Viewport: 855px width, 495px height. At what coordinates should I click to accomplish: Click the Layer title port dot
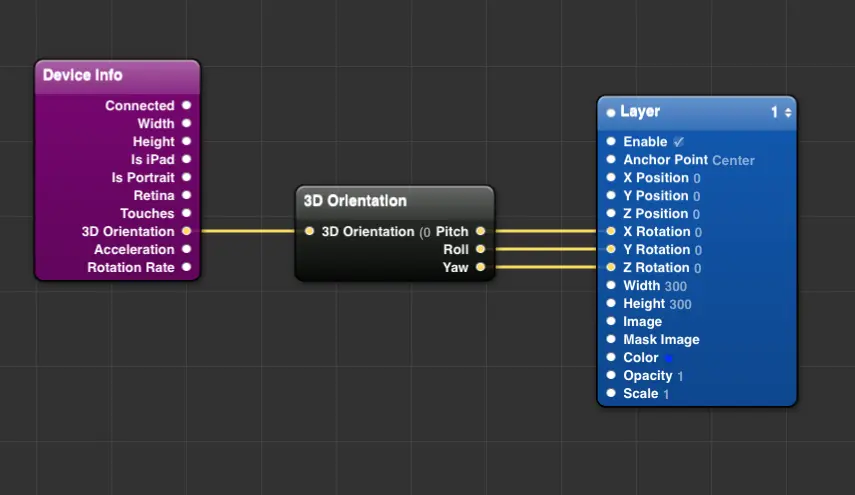point(611,113)
